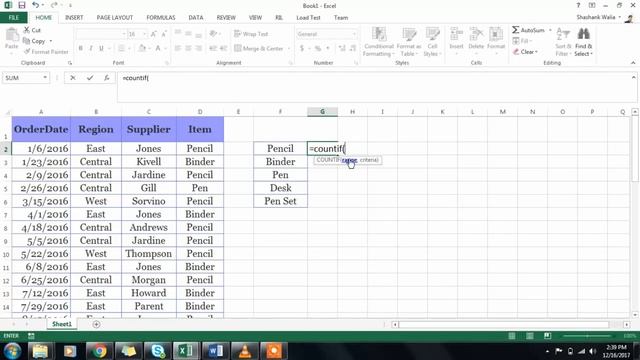Image resolution: width=640 pixels, height=360 pixels.
Task: Toggle Normal view in status bar
Action: pyautogui.click(x=511, y=336)
